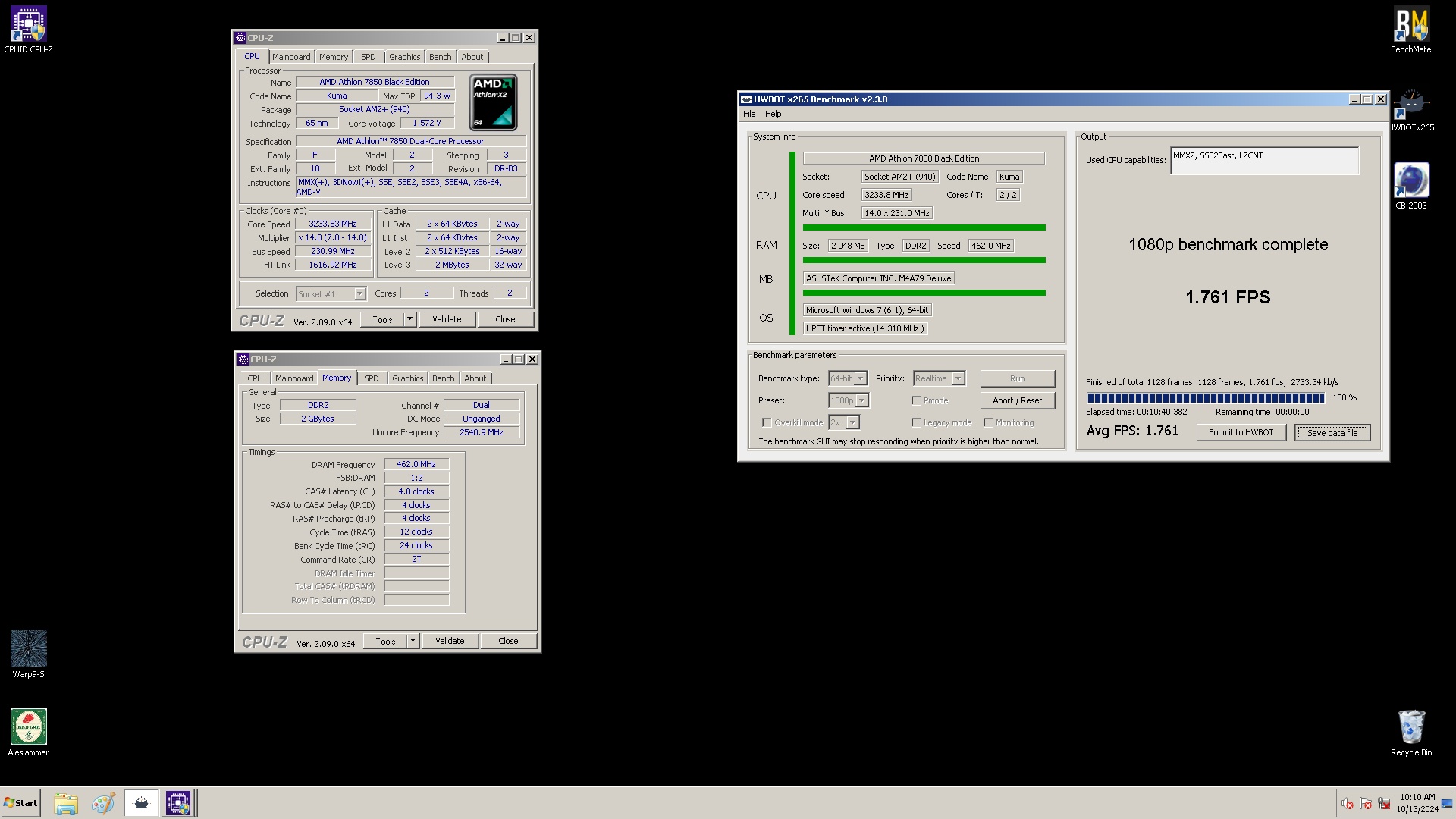This screenshot has width=1456, height=819.
Task: Toggle Pmode checkbox
Action: pyautogui.click(x=916, y=400)
